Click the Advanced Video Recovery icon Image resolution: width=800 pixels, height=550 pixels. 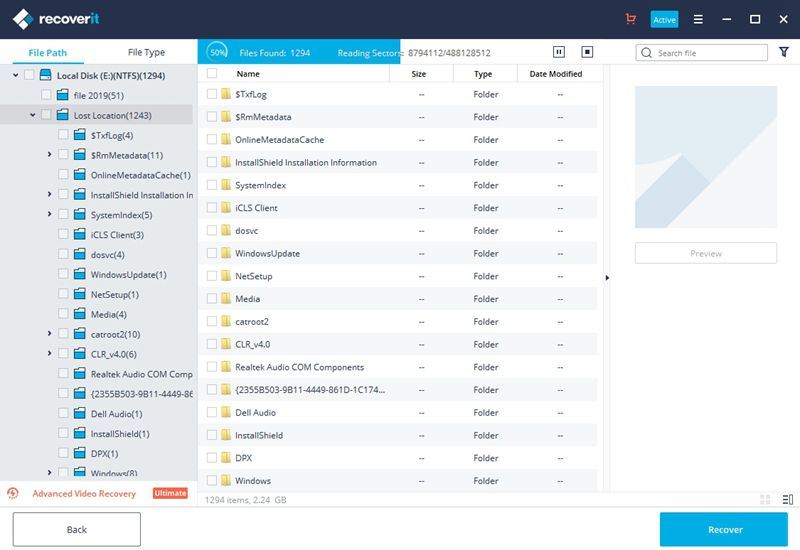pos(13,493)
